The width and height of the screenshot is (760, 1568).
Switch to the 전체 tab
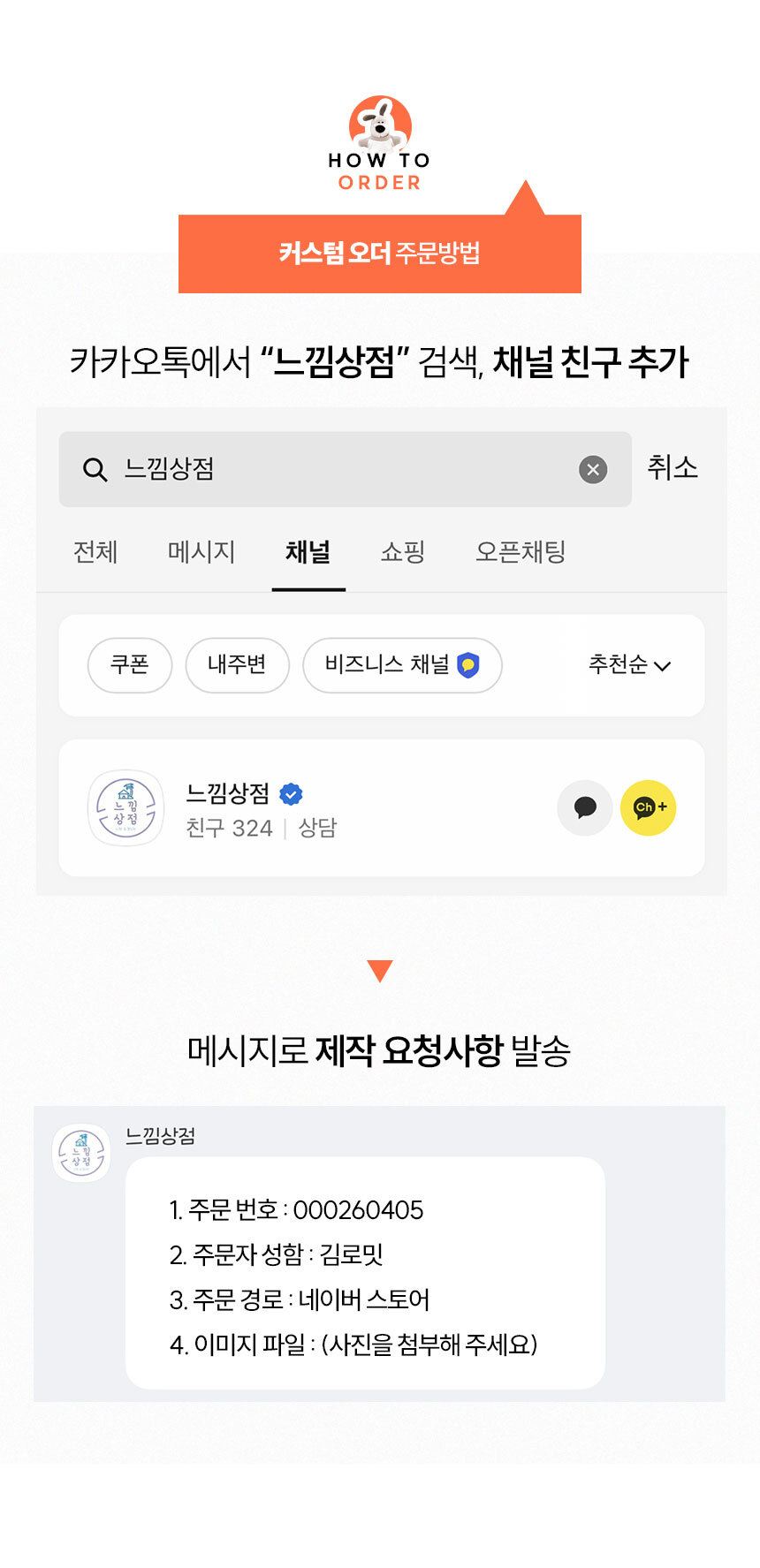pos(95,552)
